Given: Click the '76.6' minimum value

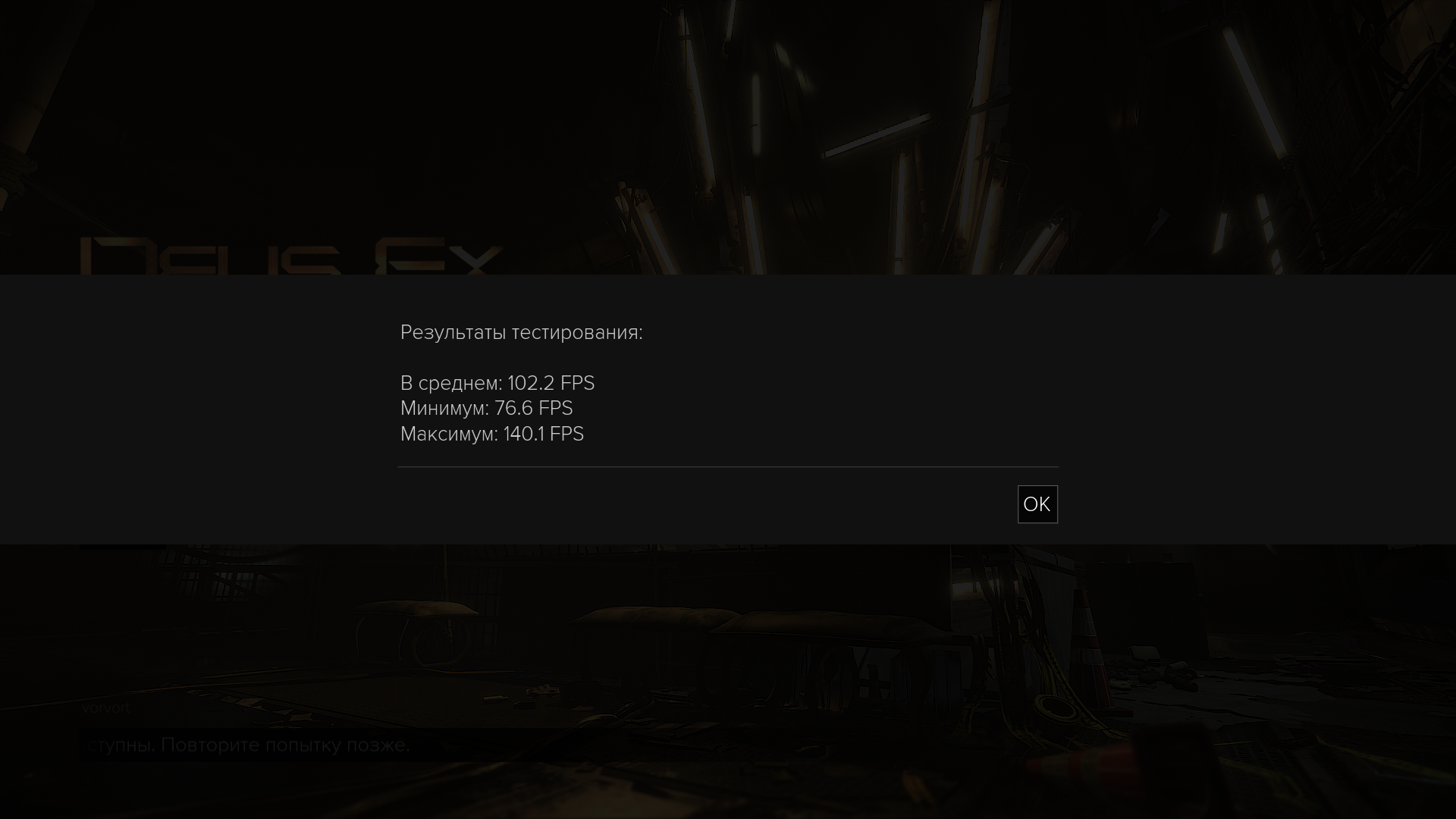Looking at the screenshot, I should [513, 408].
